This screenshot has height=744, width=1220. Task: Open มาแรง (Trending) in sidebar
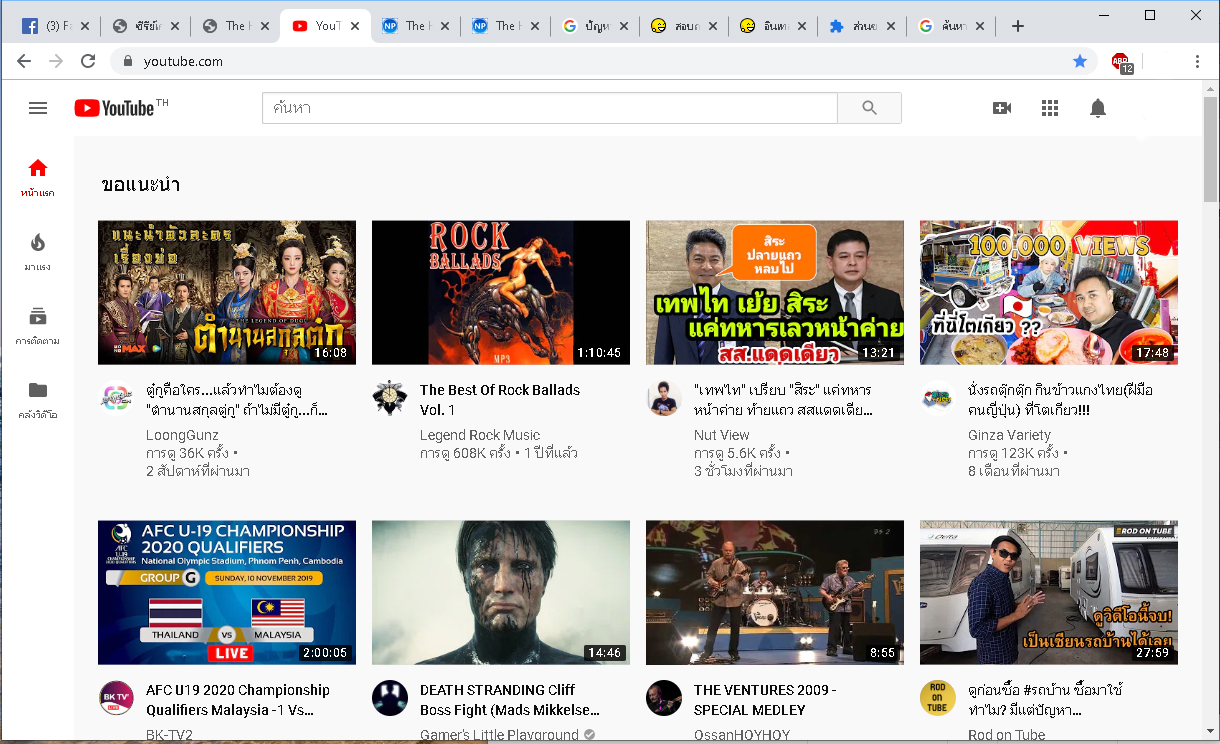[38, 252]
